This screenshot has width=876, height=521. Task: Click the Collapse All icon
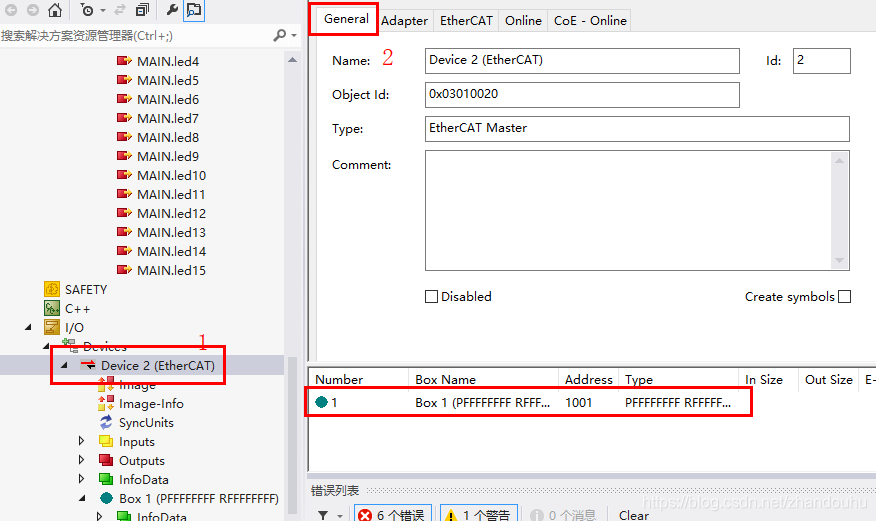(x=143, y=10)
